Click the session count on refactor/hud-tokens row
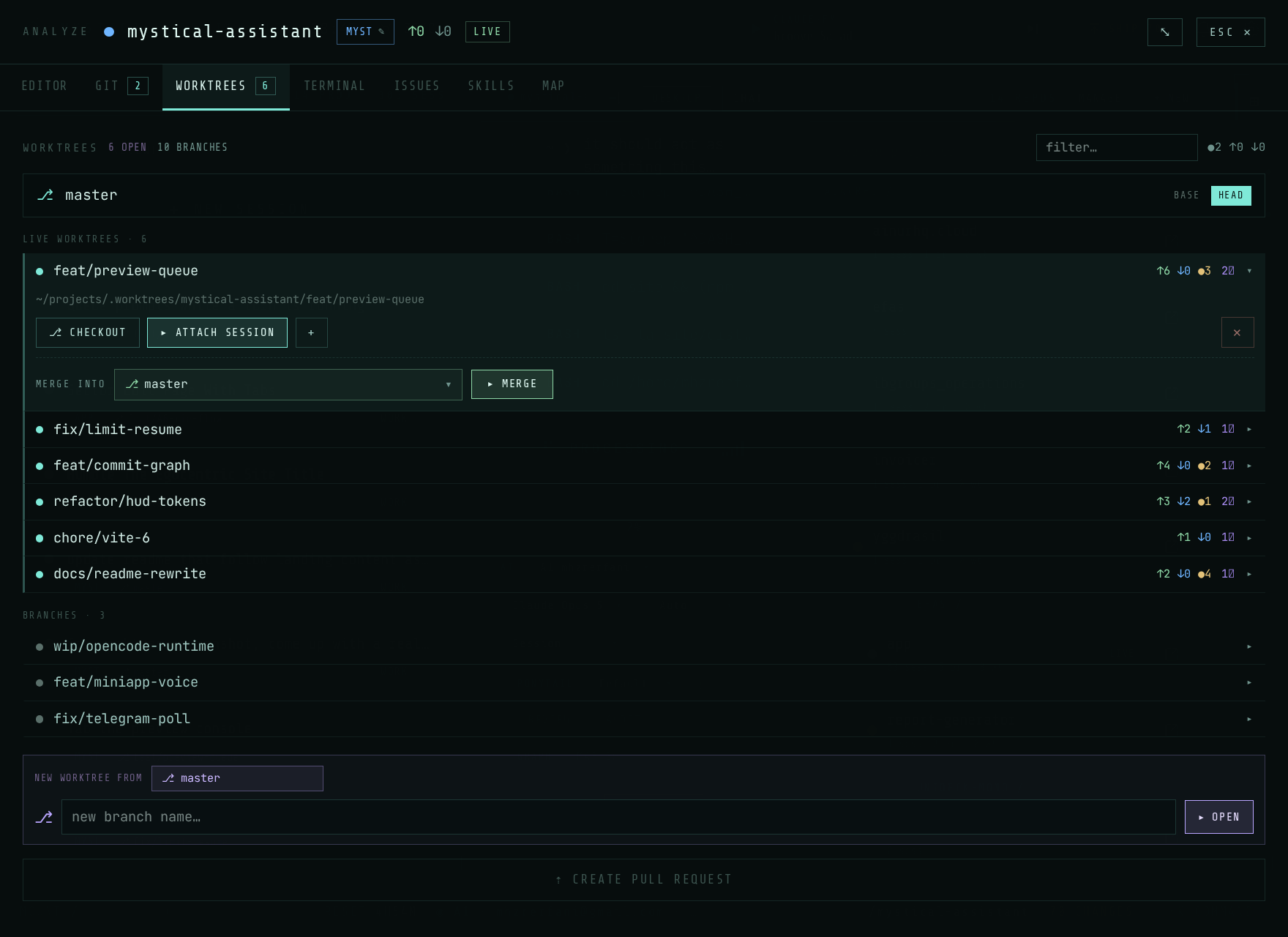The image size is (1288, 937). [x=1228, y=501]
